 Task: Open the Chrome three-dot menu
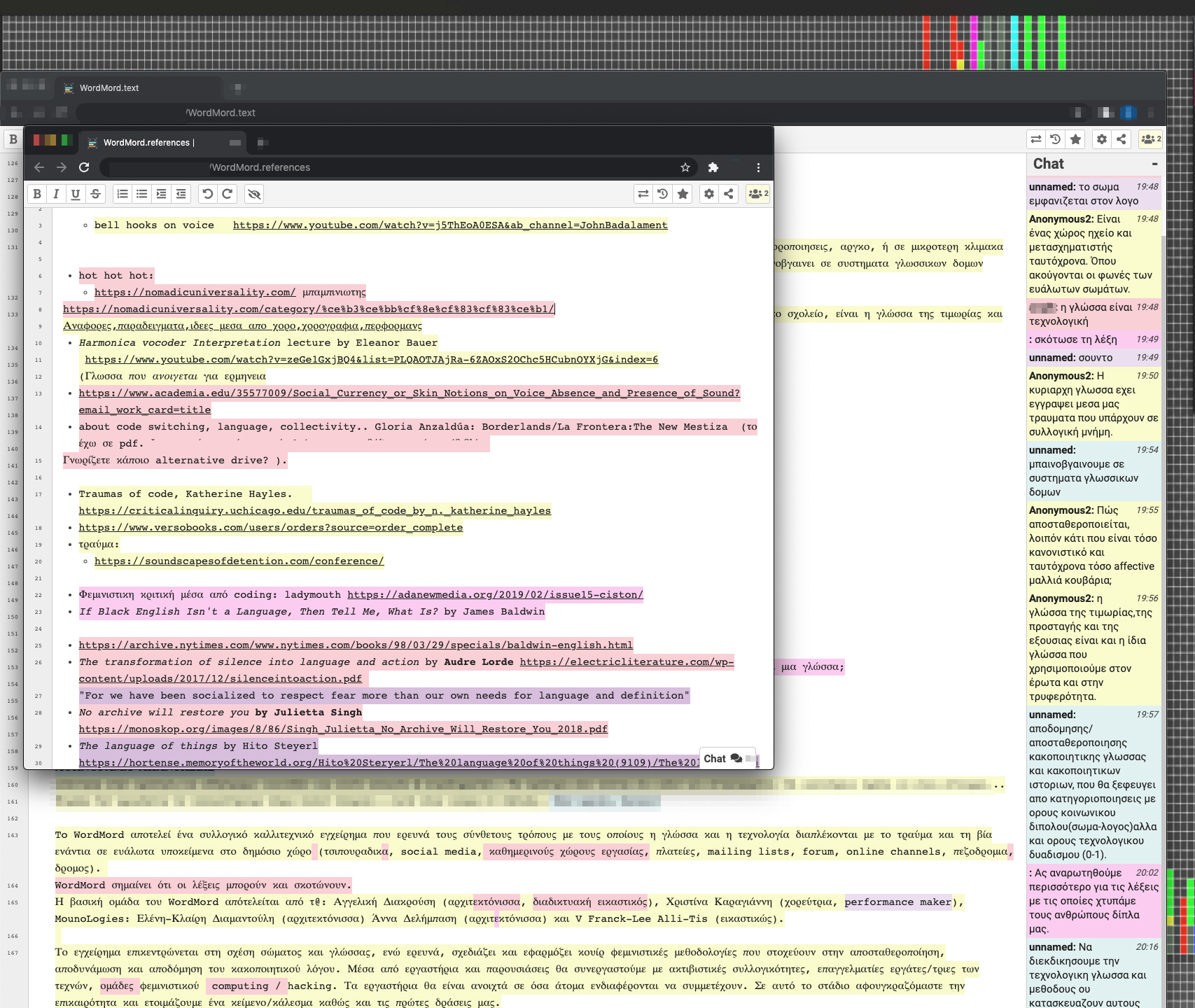pyautogui.click(x=758, y=167)
